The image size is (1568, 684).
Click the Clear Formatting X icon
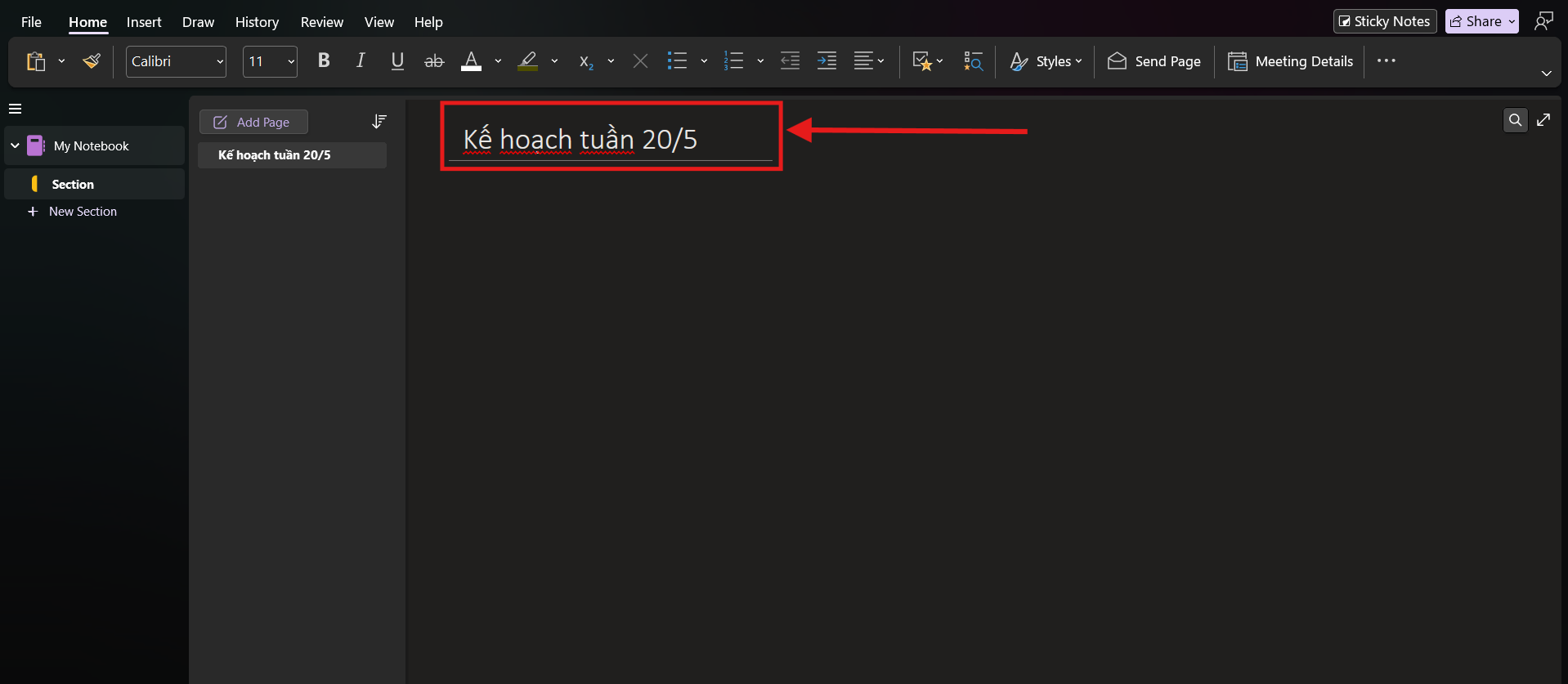point(640,61)
